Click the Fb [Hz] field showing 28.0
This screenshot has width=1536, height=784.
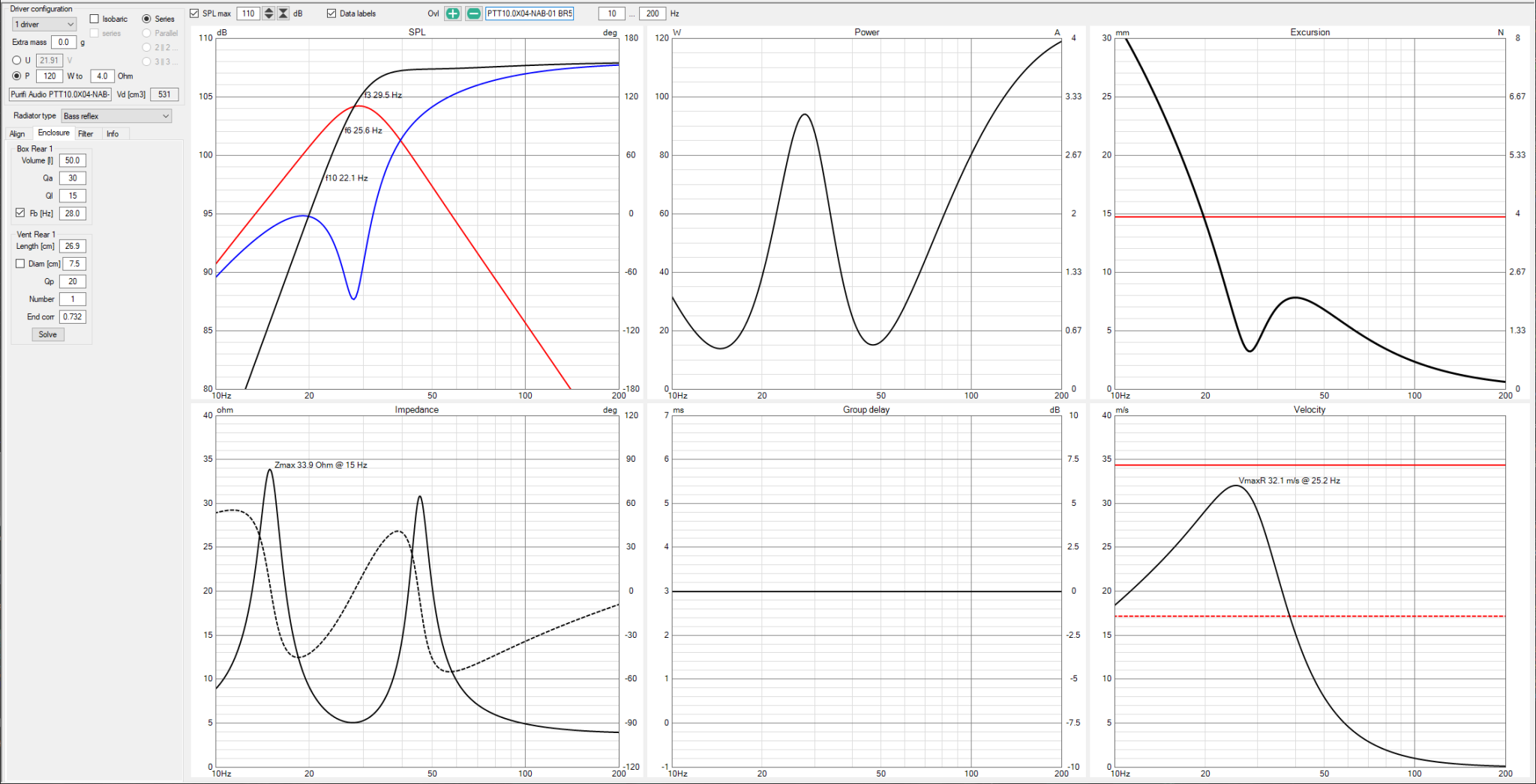tap(72, 214)
